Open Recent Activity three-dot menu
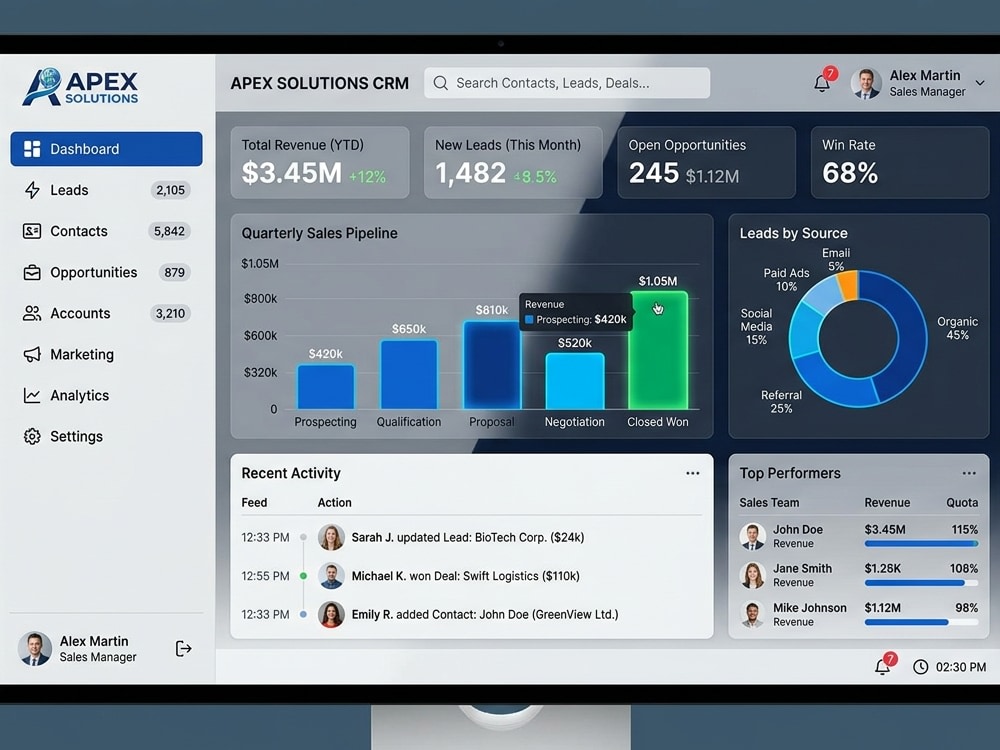The width and height of the screenshot is (1000, 750). (693, 473)
